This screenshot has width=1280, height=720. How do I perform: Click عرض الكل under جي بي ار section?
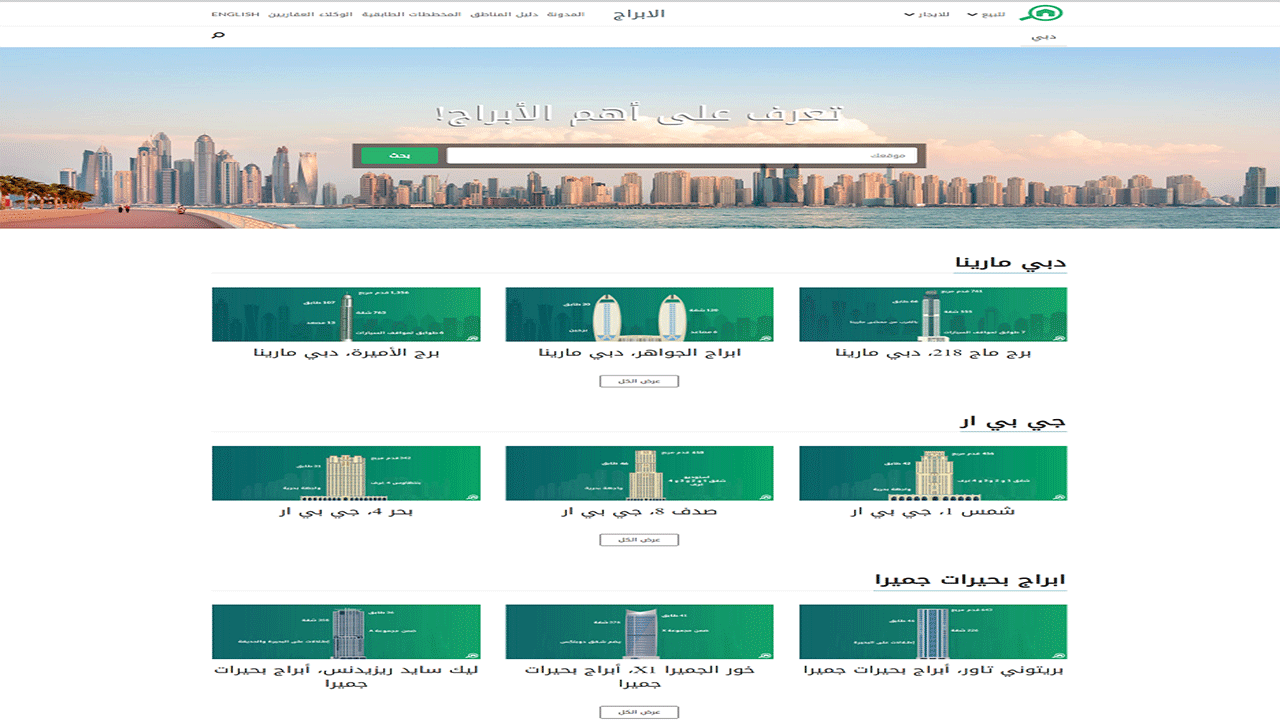(639, 540)
